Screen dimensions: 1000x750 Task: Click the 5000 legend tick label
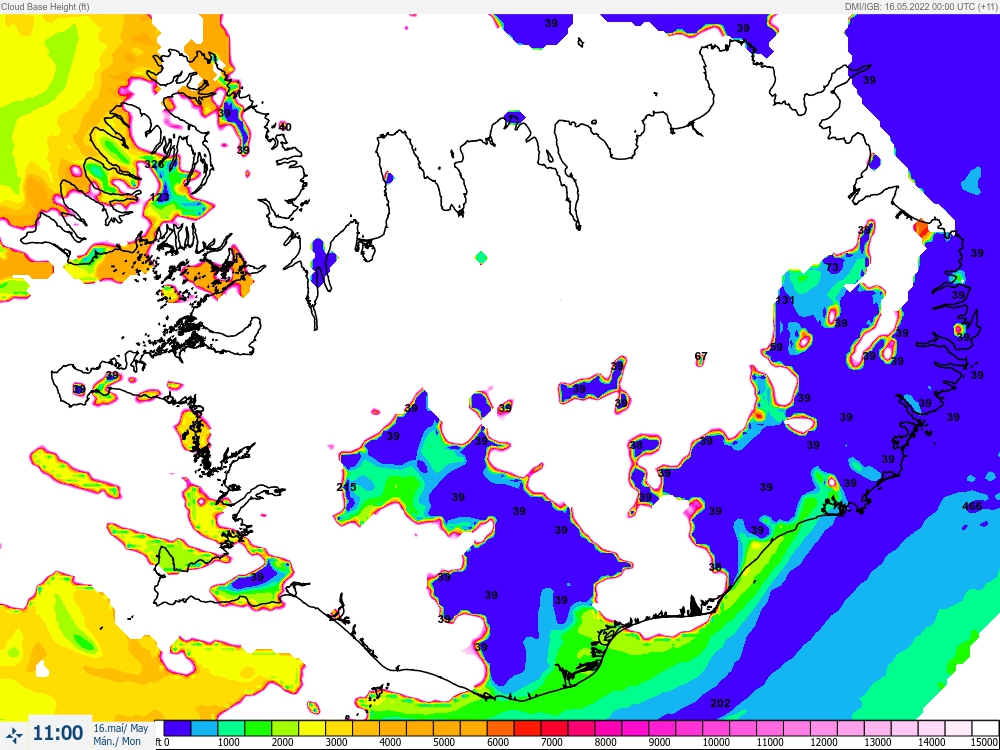pos(444,742)
